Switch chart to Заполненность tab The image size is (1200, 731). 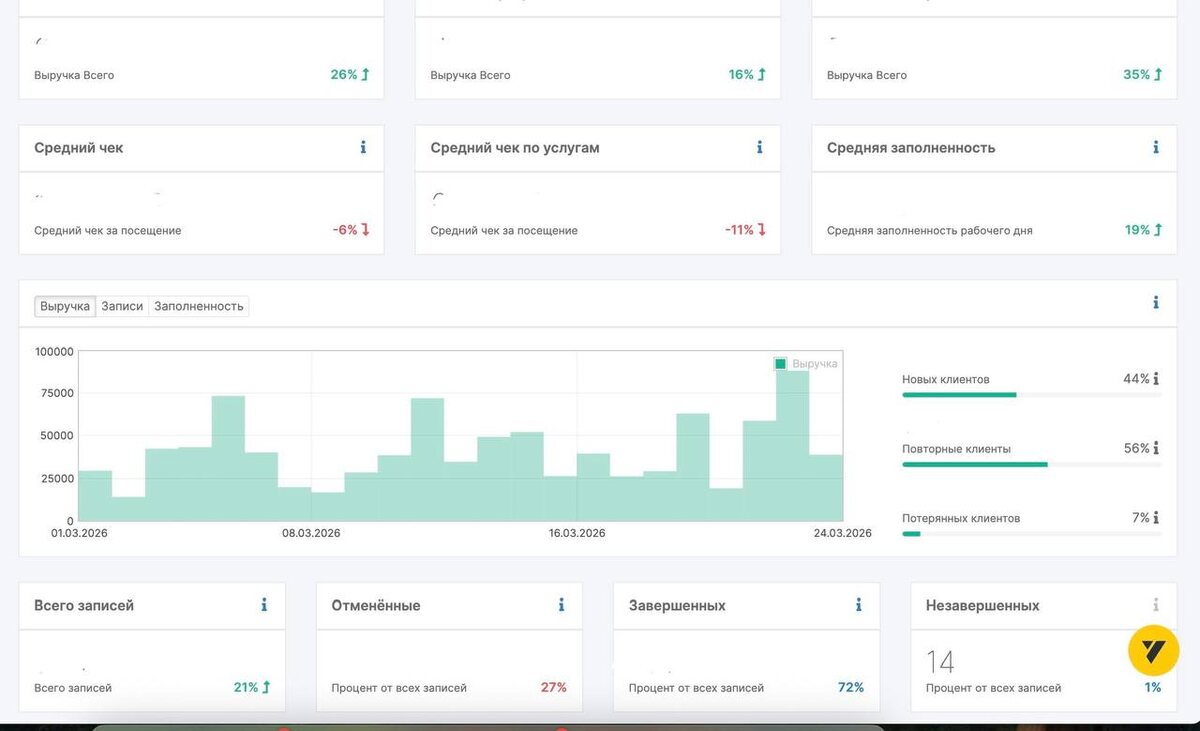(199, 306)
